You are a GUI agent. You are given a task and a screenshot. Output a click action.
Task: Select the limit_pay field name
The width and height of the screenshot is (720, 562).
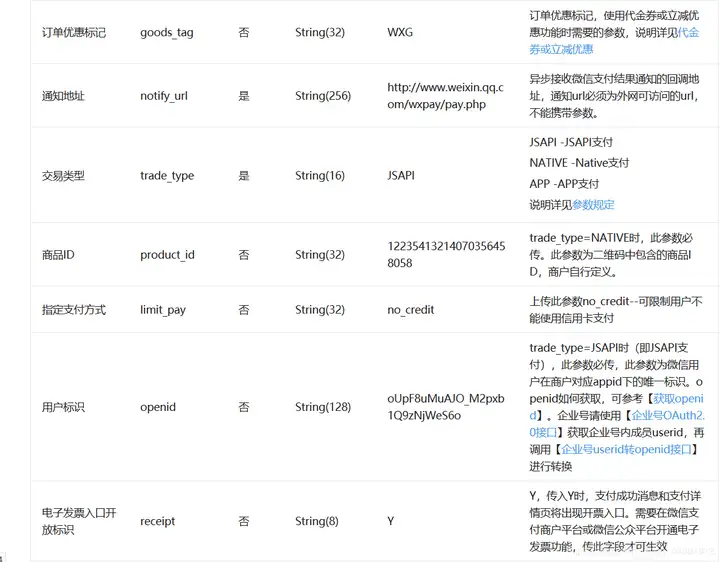163,310
